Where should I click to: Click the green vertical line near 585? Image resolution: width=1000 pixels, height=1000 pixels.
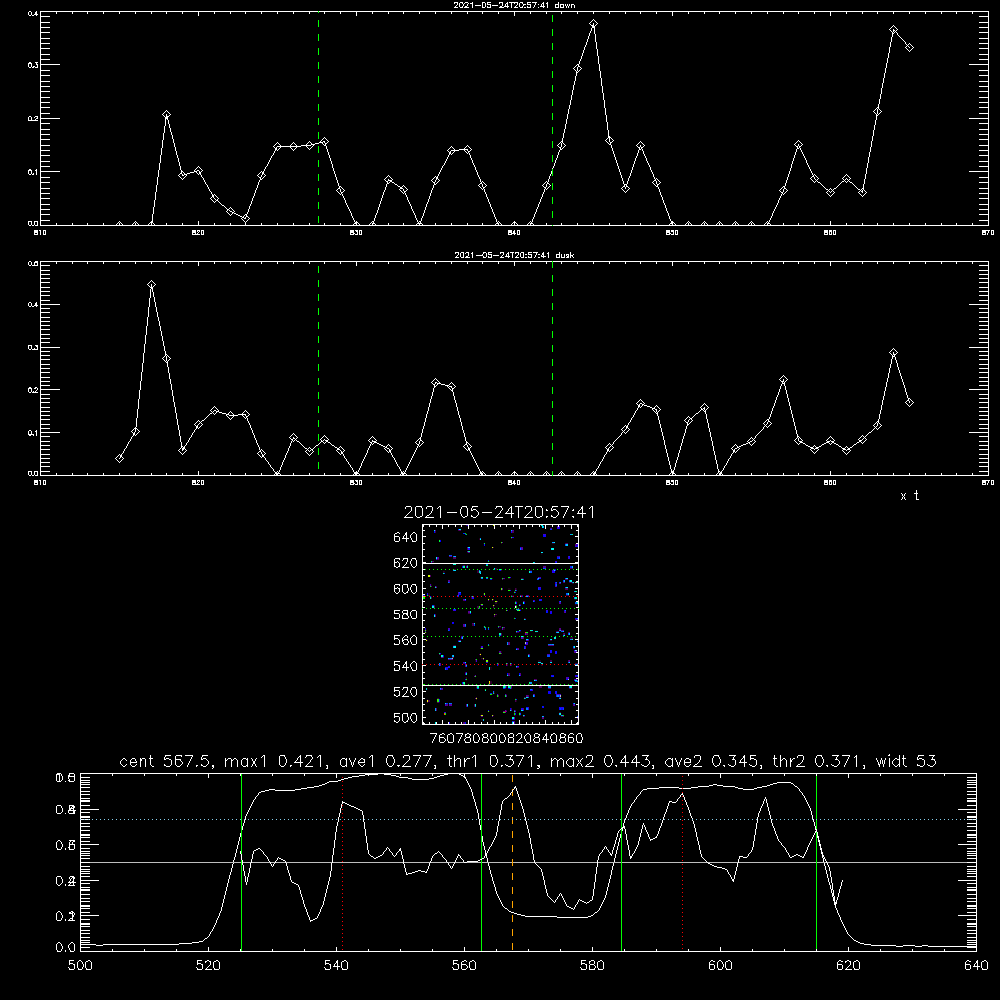[x=621, y=862]
